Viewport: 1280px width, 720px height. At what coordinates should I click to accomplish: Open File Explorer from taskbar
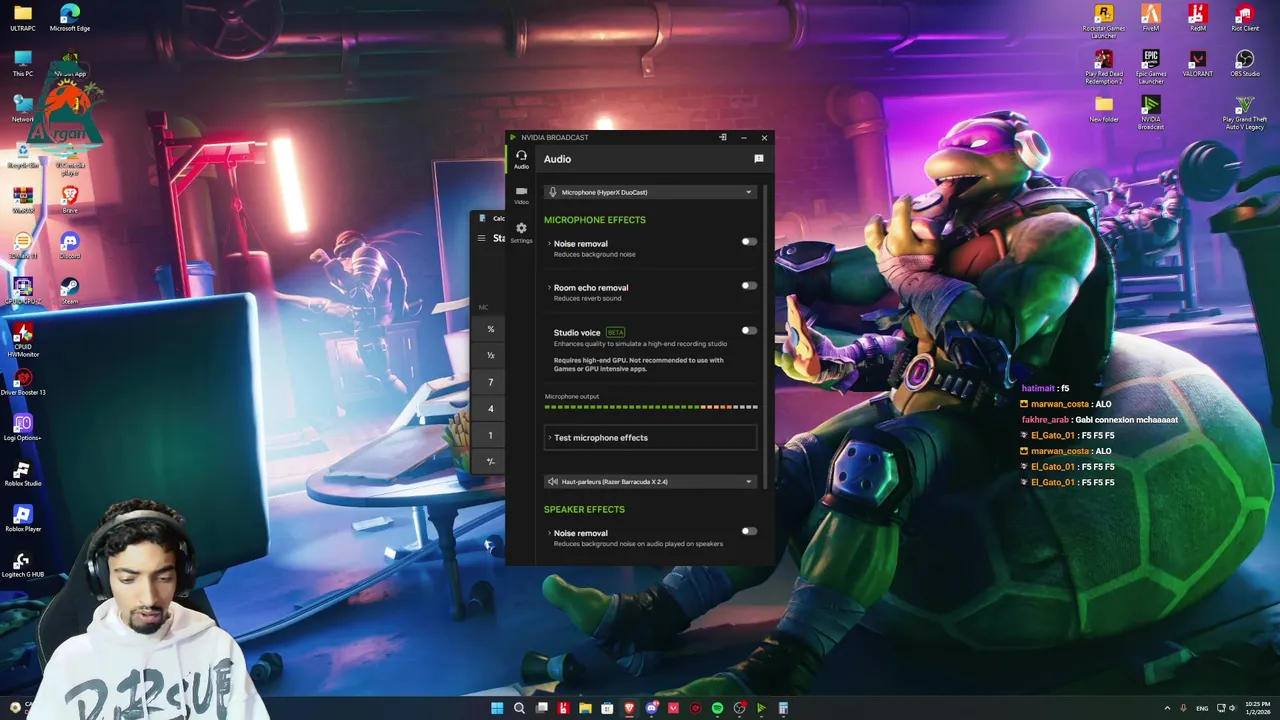click(x=585, y=708)
